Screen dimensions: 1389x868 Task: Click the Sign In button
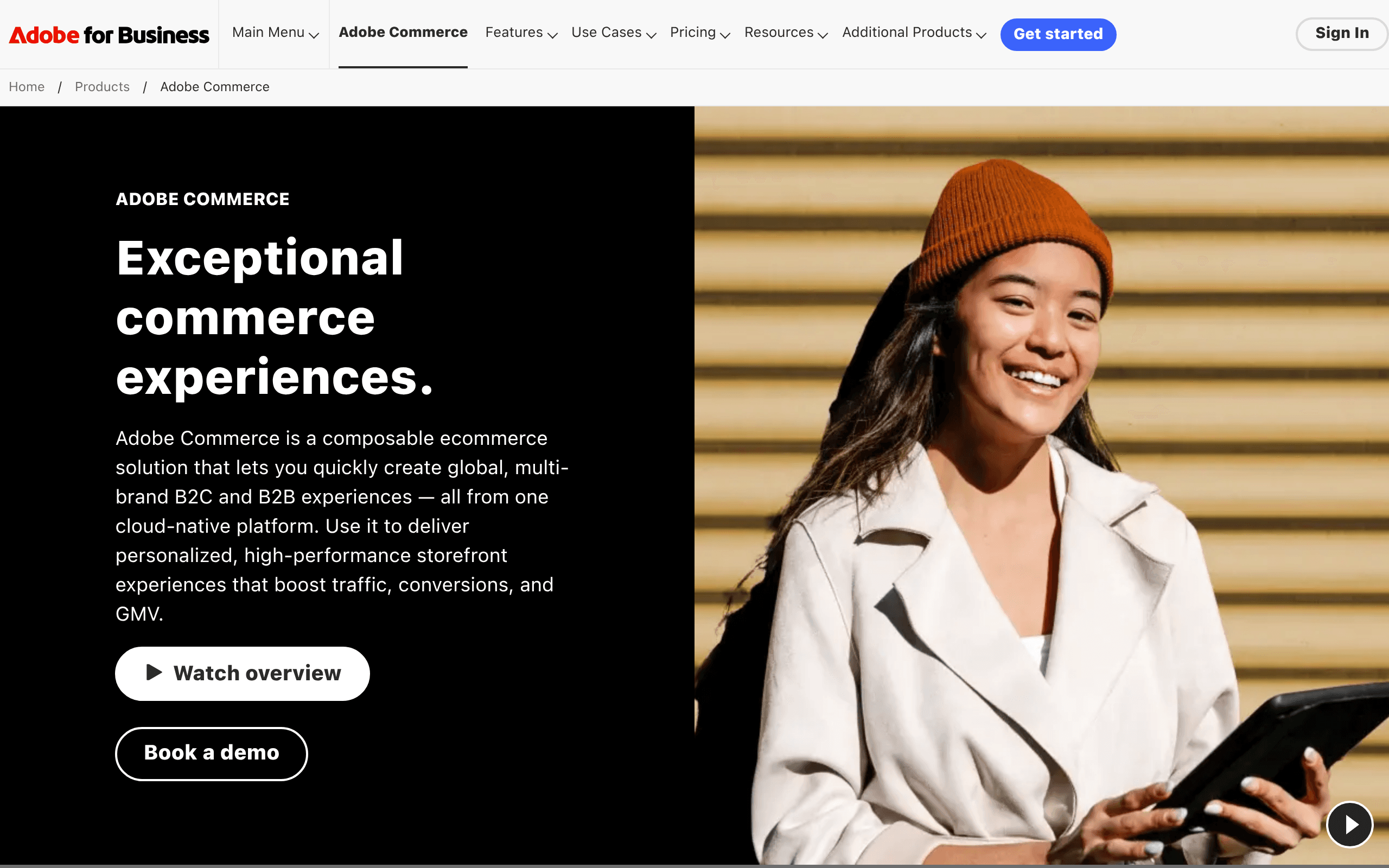pyautogui.click(x=1342, y=34)
